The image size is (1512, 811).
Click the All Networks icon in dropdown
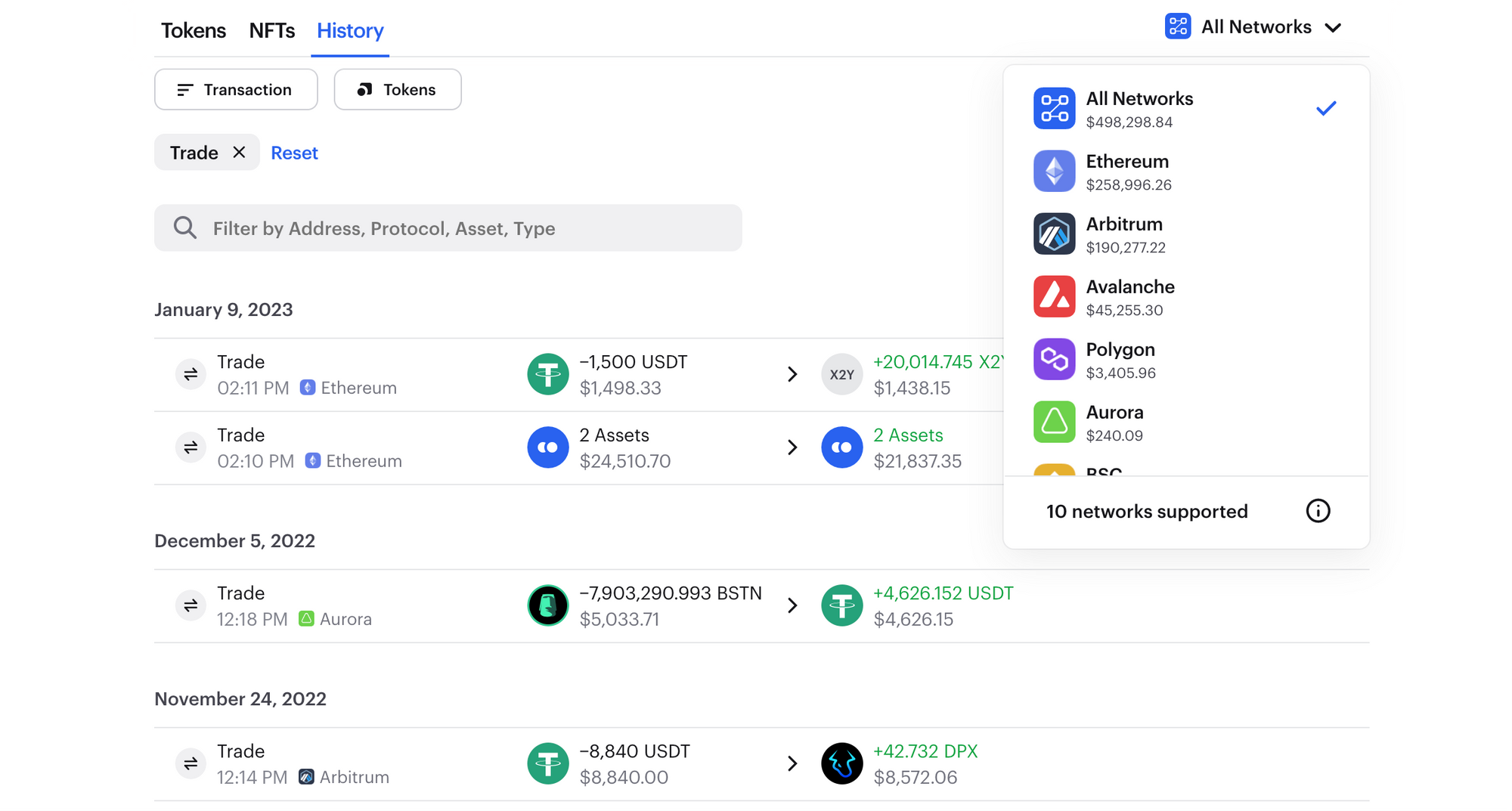tap(1054, 108)
